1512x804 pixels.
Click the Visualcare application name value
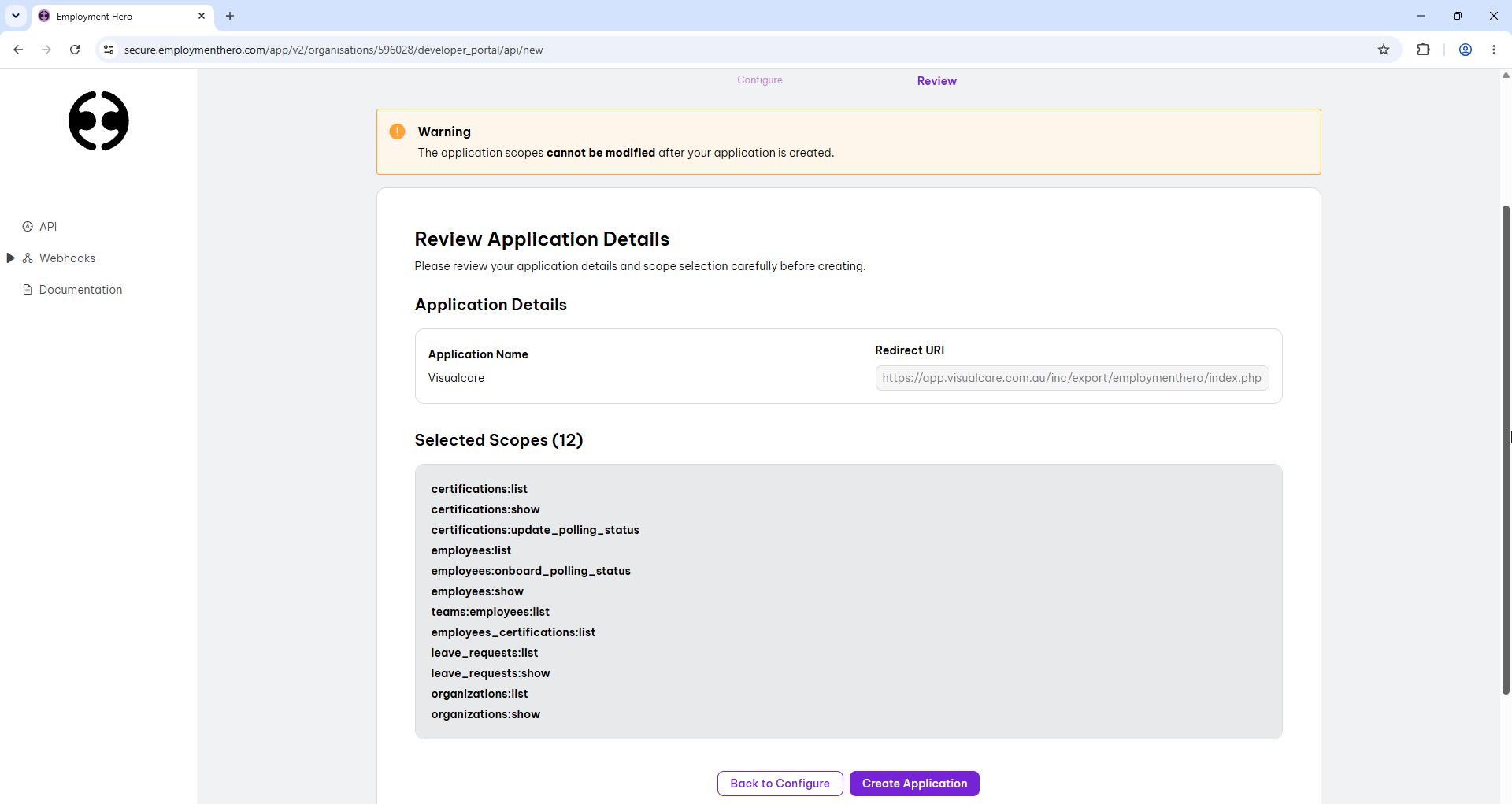coord(456,378)
